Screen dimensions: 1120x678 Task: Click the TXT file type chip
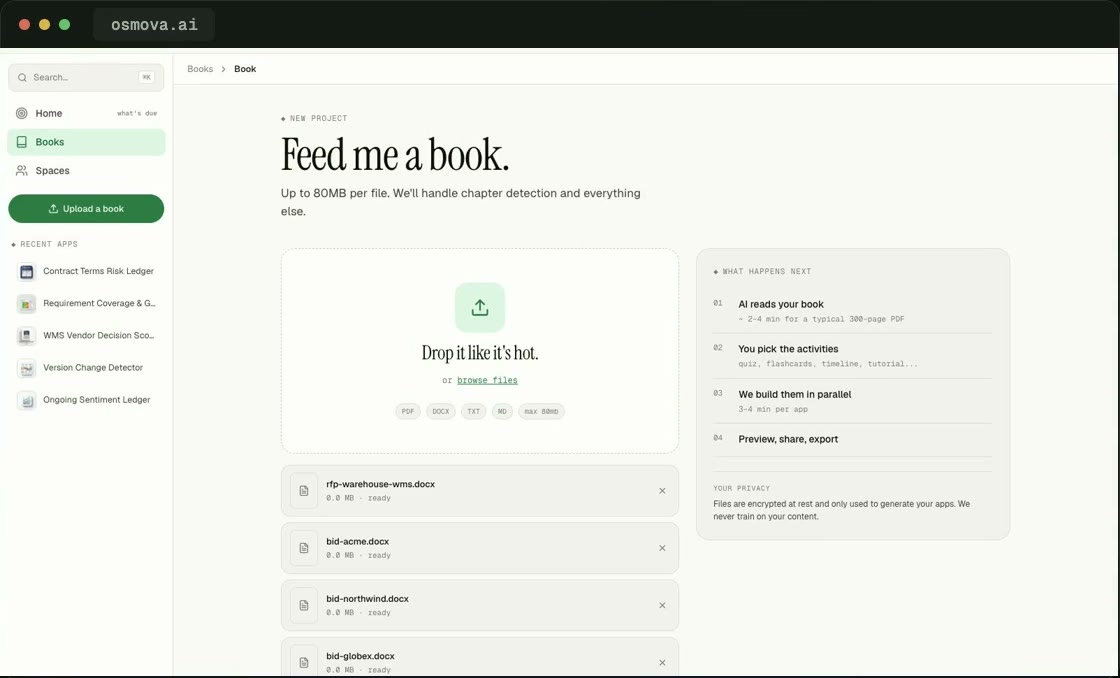(474, 412)
